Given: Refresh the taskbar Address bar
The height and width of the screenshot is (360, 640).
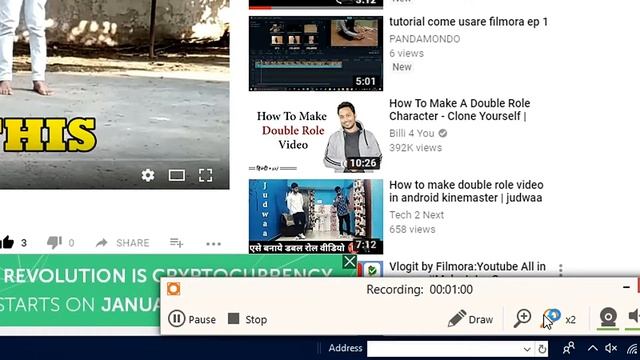Looking at the screenshot, I should (542, 349).
